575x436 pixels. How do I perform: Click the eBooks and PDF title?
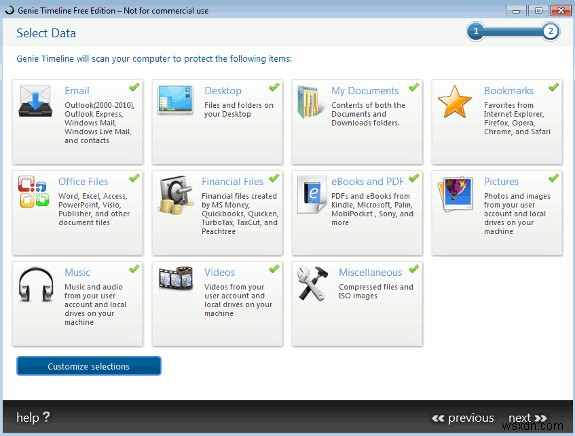(367, 182)
